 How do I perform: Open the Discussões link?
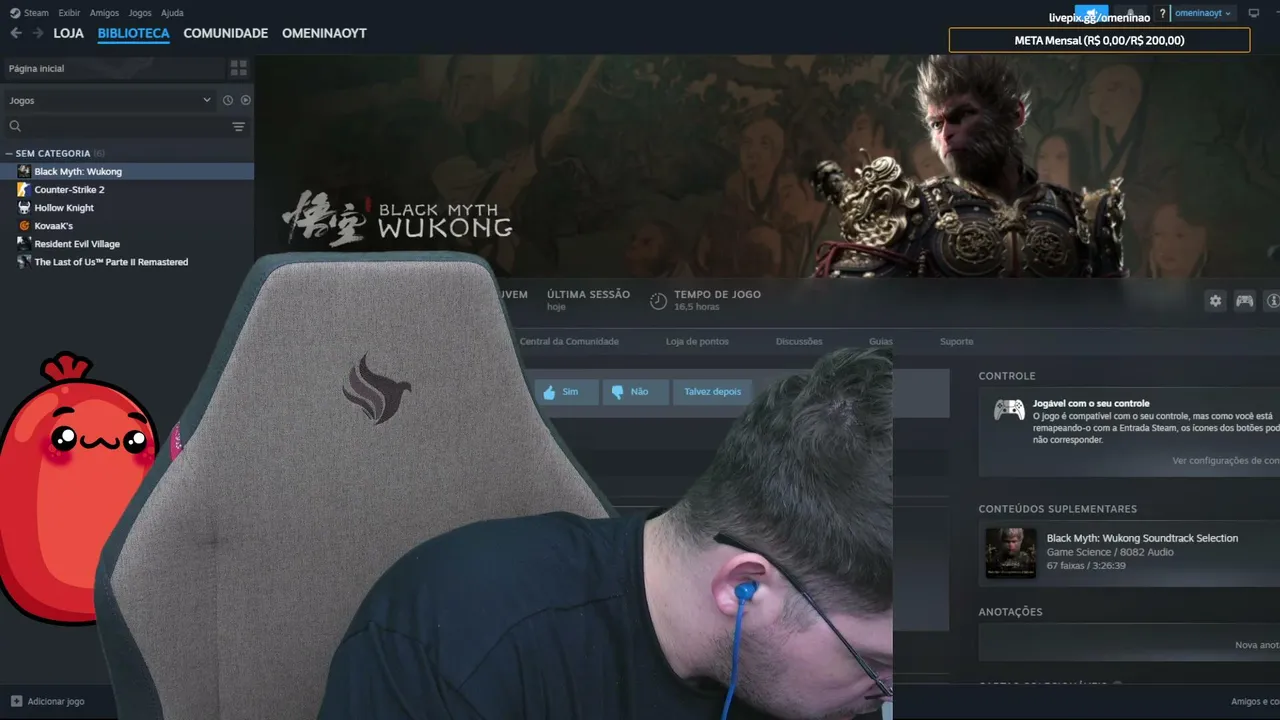(799, 342)
